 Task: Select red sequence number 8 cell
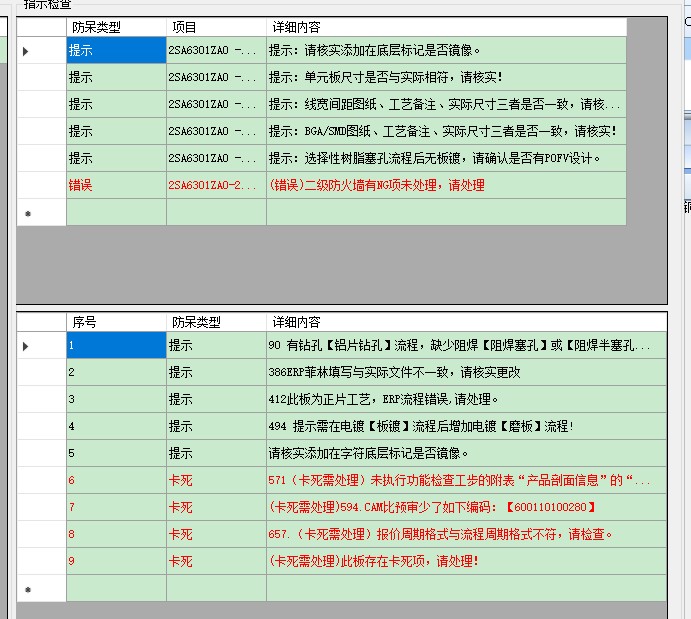pos(116,534)
